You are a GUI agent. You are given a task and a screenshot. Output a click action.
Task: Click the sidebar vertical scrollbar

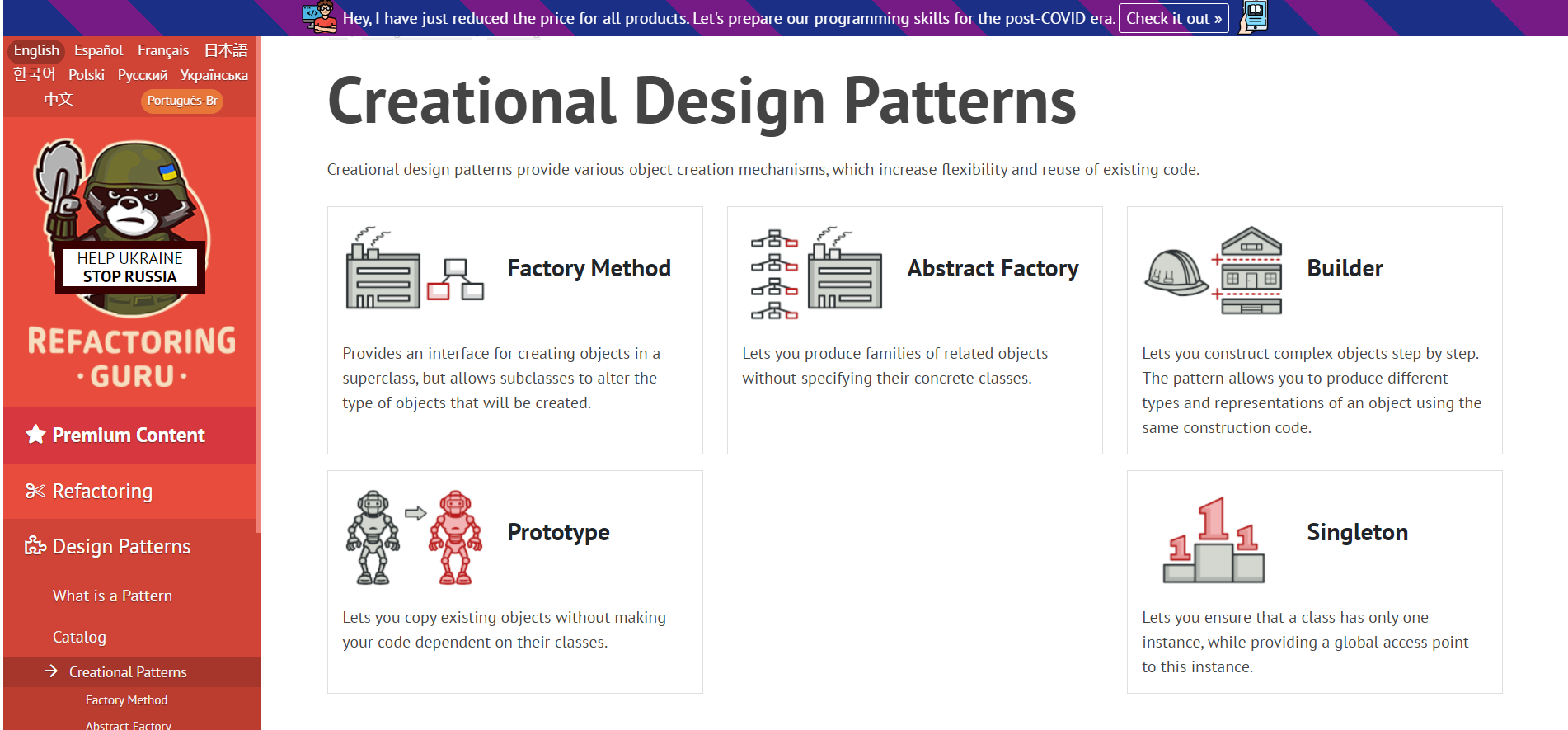click(259, 285)
